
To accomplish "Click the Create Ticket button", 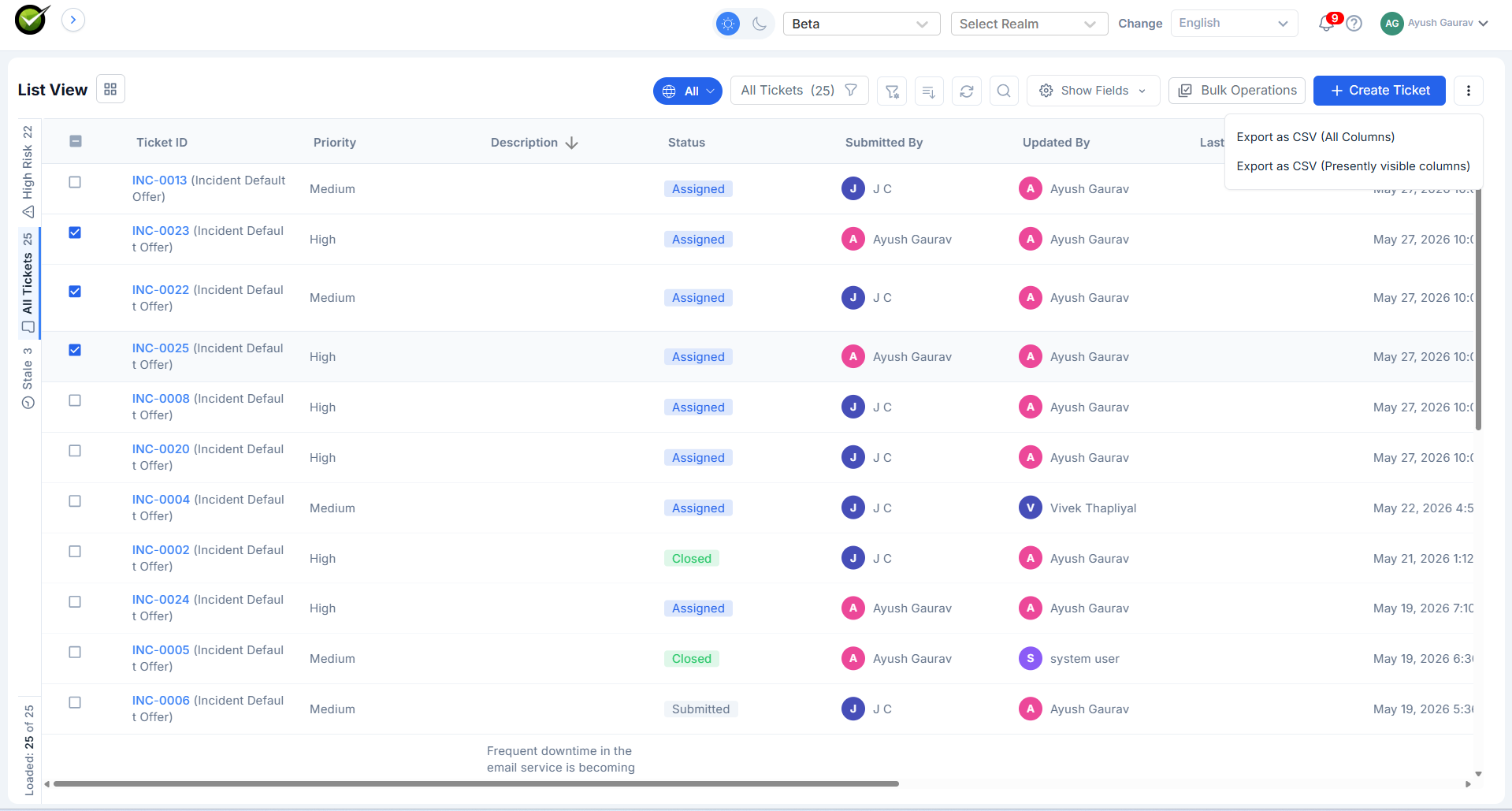I will tap(1379, 91).
